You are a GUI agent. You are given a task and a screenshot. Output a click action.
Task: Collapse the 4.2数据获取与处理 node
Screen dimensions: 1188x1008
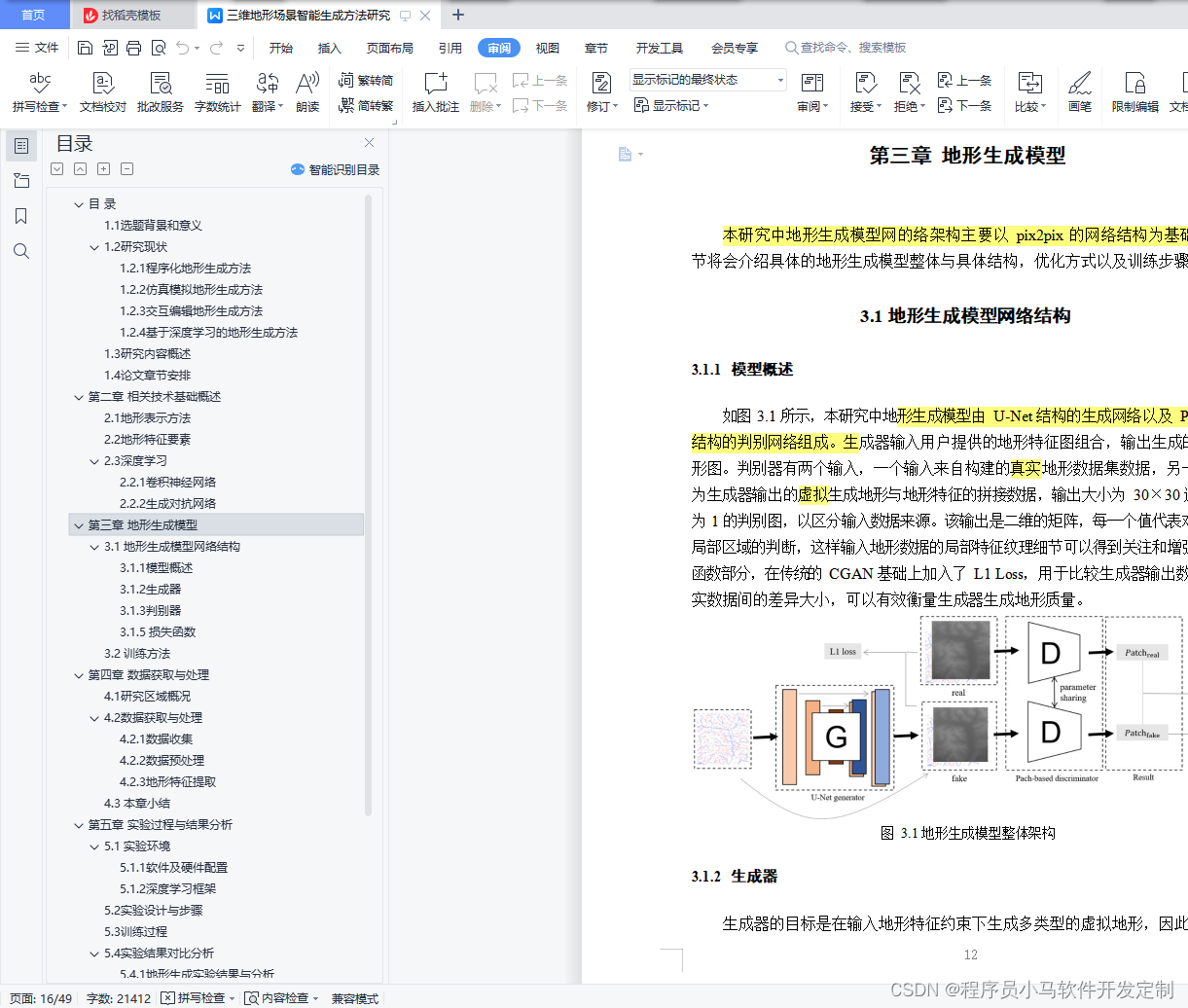point(94,718)
